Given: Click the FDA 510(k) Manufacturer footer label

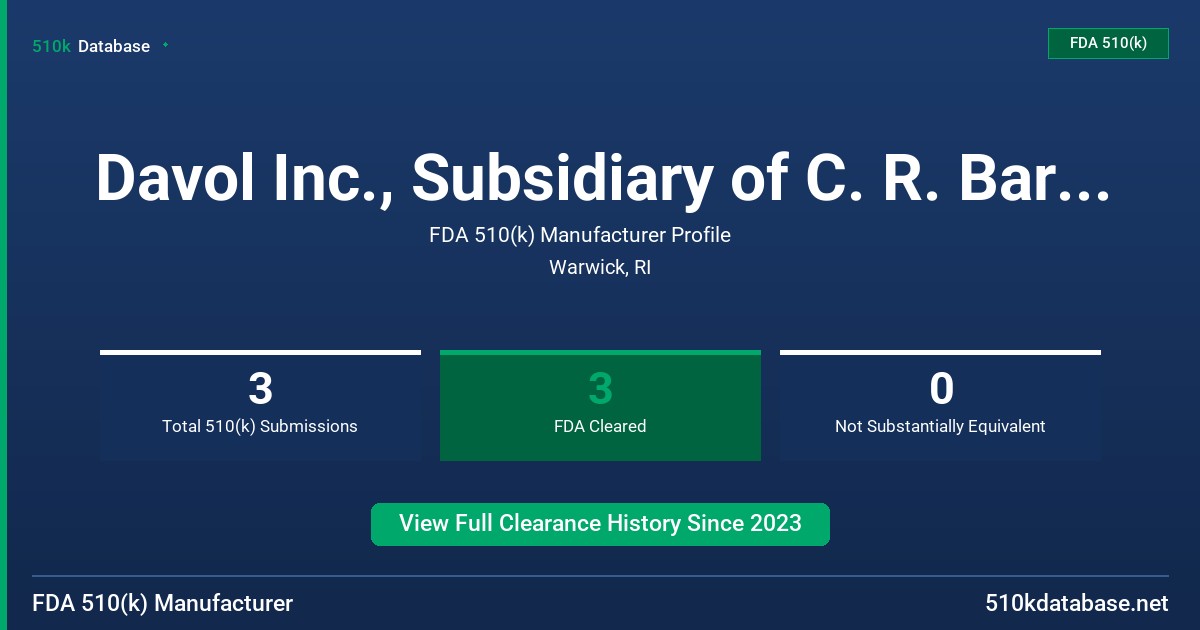Looking at the screenshot, I should pyautogui.click(x=163, y=603).
